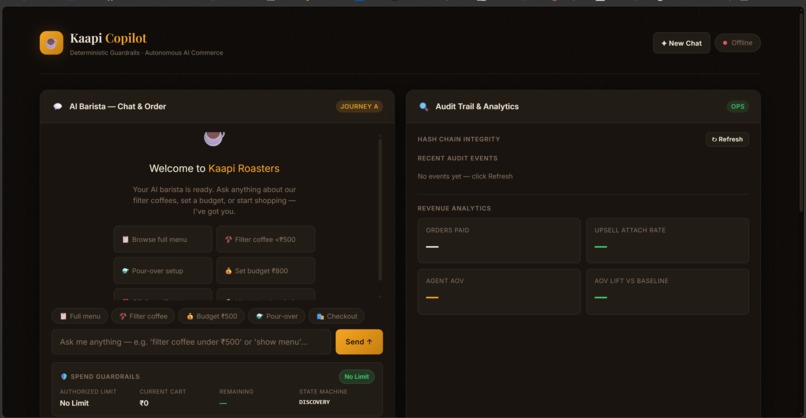The width and height of the screenshot is (806, 418).
Task: Click the AGENT AOV card
Action: 499,291
